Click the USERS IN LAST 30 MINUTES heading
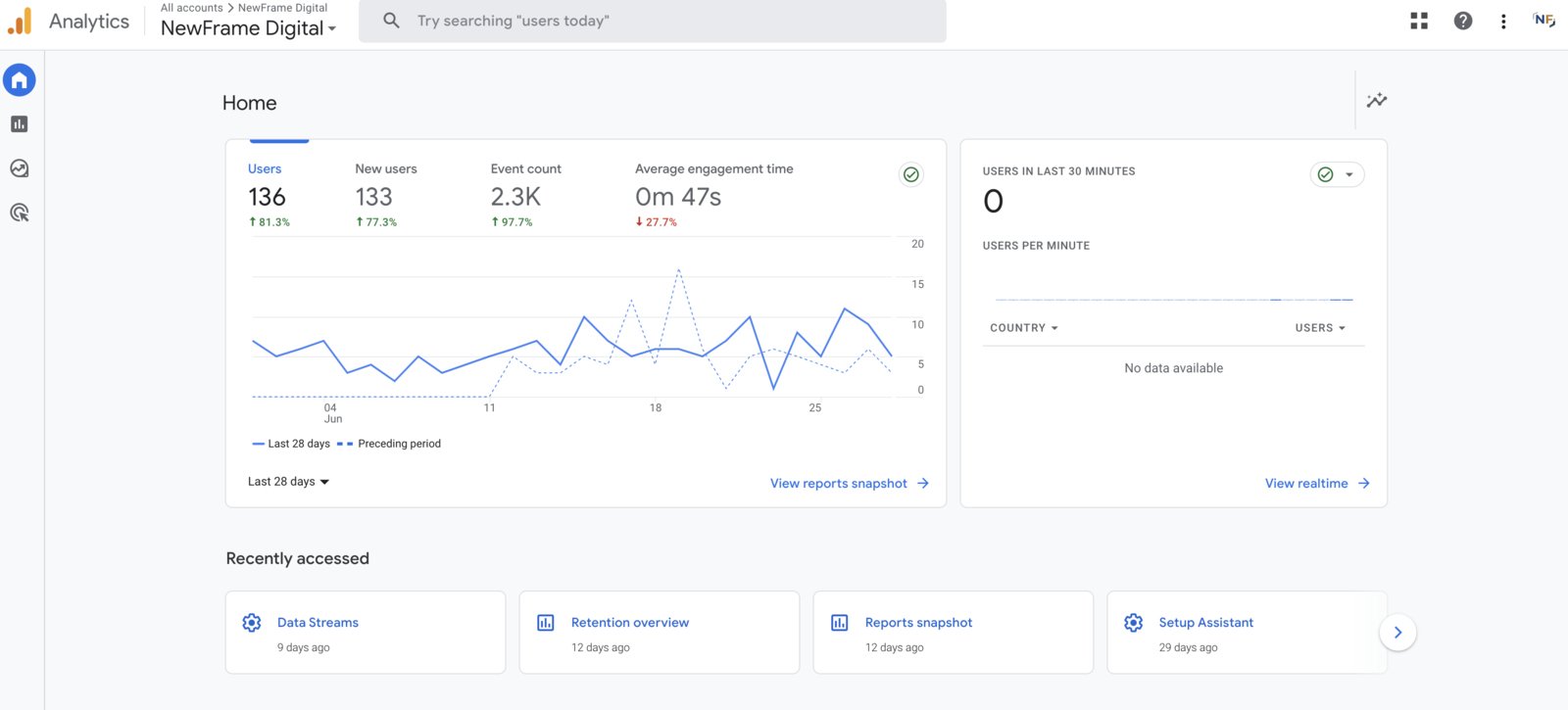Viewport: 1568px width, 710px height. tap(1059, 171)
